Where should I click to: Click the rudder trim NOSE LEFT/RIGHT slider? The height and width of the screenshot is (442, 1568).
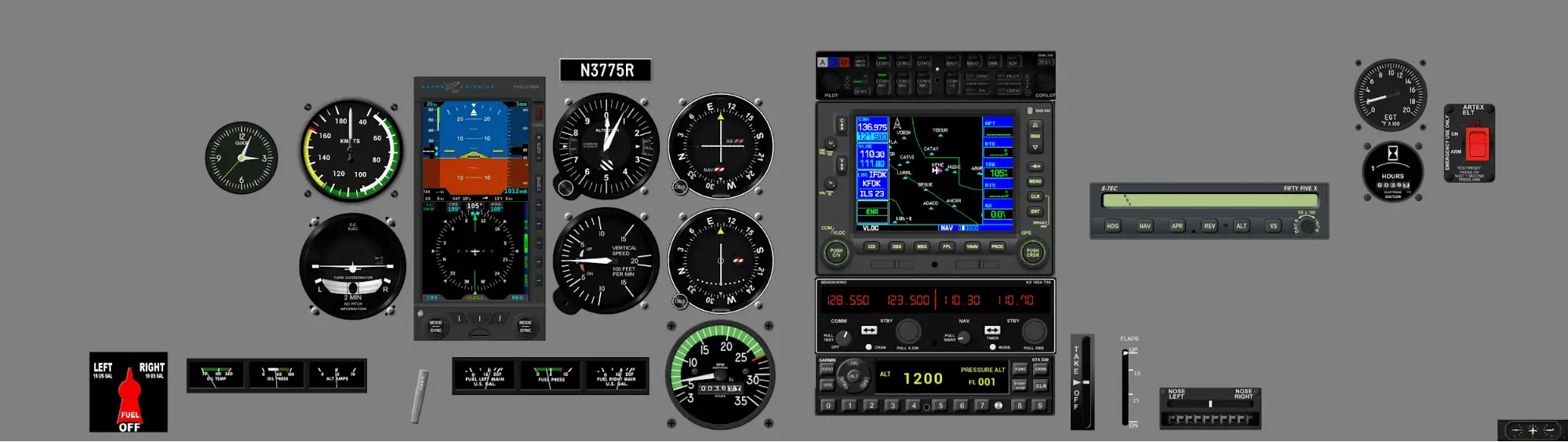[1210, 404]
